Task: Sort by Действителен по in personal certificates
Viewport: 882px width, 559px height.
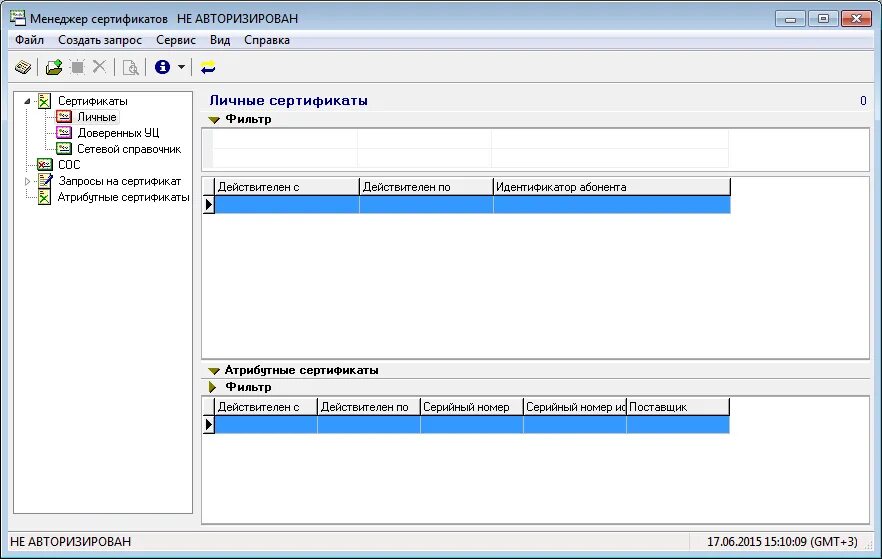Action: [426, 187]
